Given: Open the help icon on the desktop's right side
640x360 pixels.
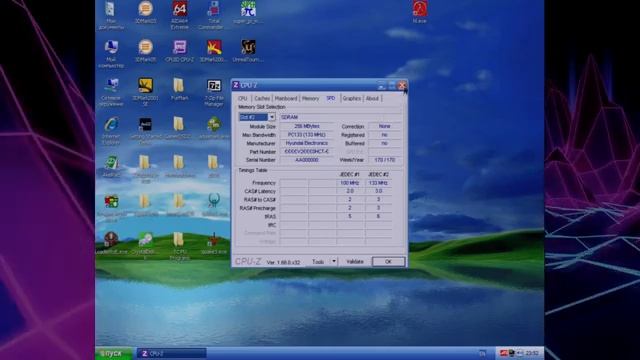Looking at the screenshot, I should pos(420,12).
